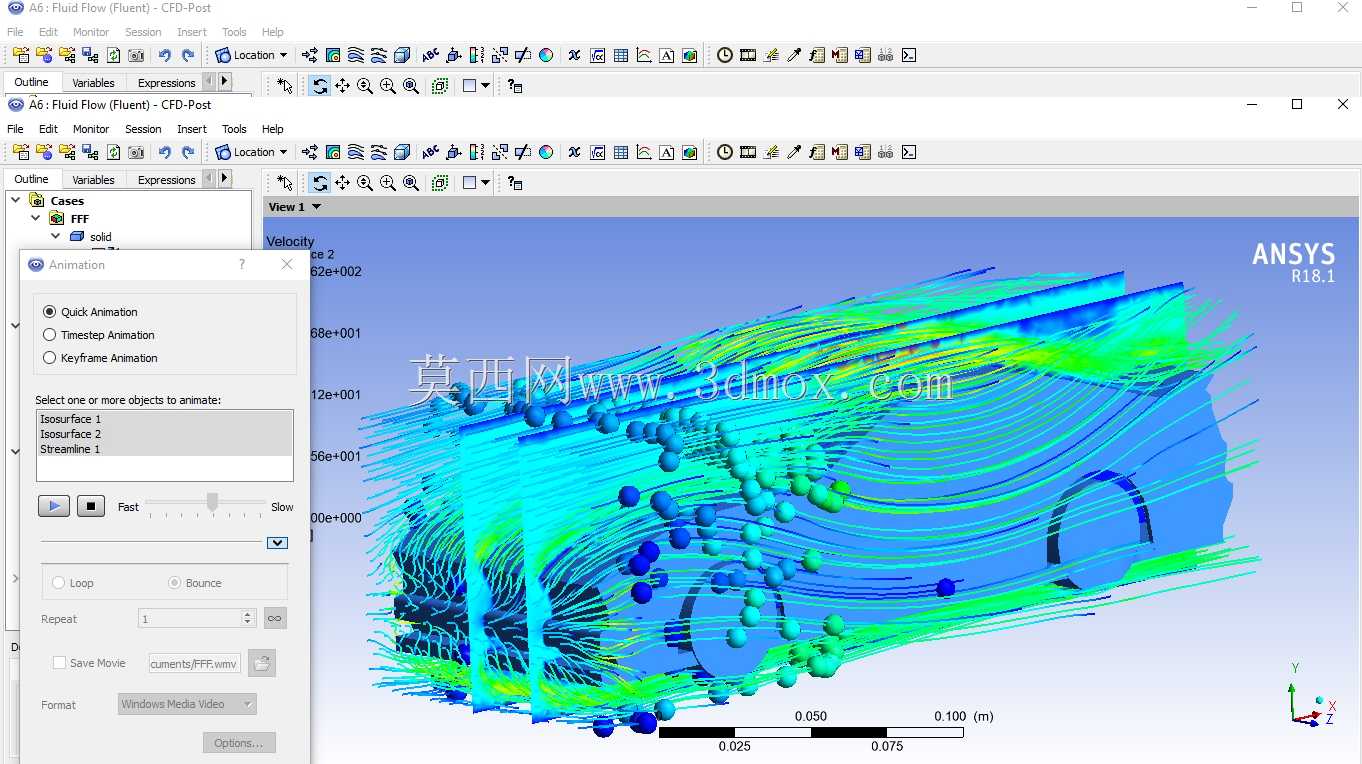Image resolution: width=1362 pixels, height=764 pixels.
Task: Insert Text (ABC icon) in front window toolbar
Action: point(431,152)
